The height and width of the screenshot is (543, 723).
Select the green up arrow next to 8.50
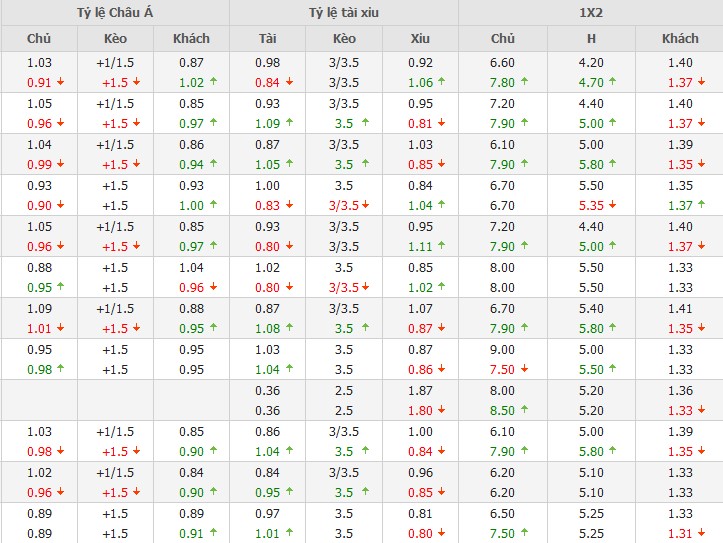pos(523,411)
